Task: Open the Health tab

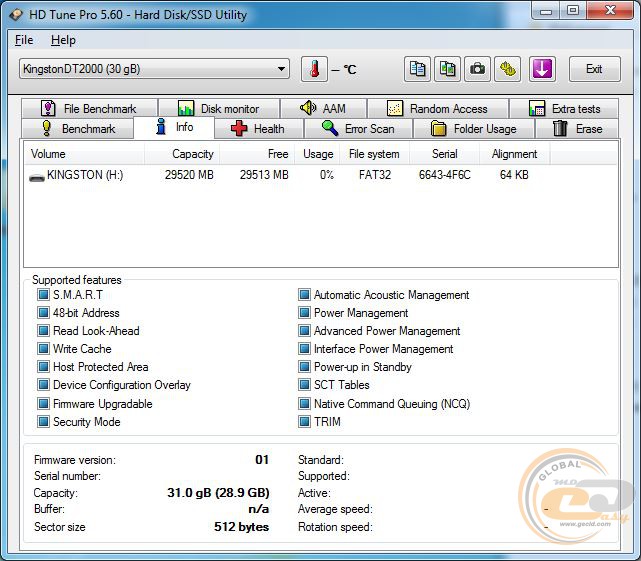Action: point(259,129)
